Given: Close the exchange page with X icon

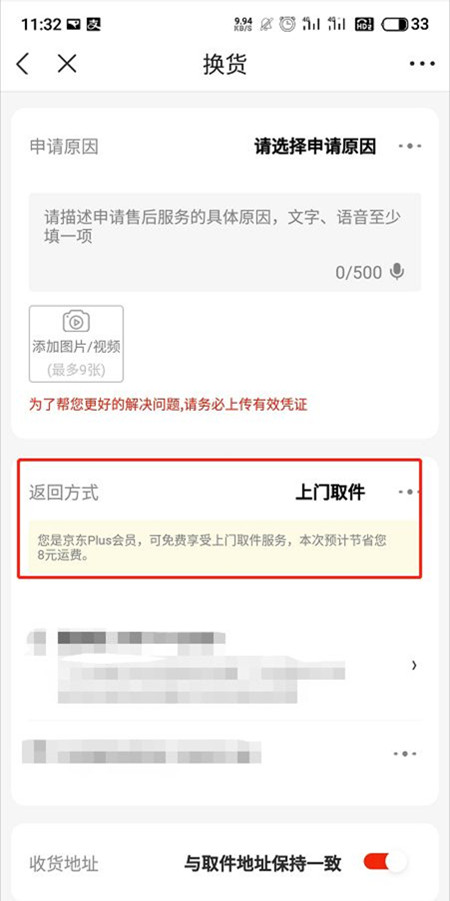Looking at the screenshot, I should pyautogui.click(x=67, y=64).
